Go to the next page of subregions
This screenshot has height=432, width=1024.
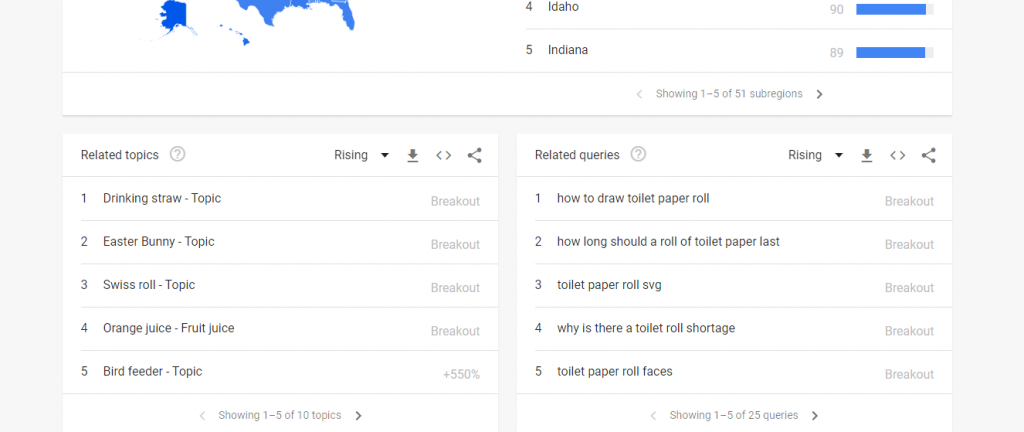click(x=820, y=94)
